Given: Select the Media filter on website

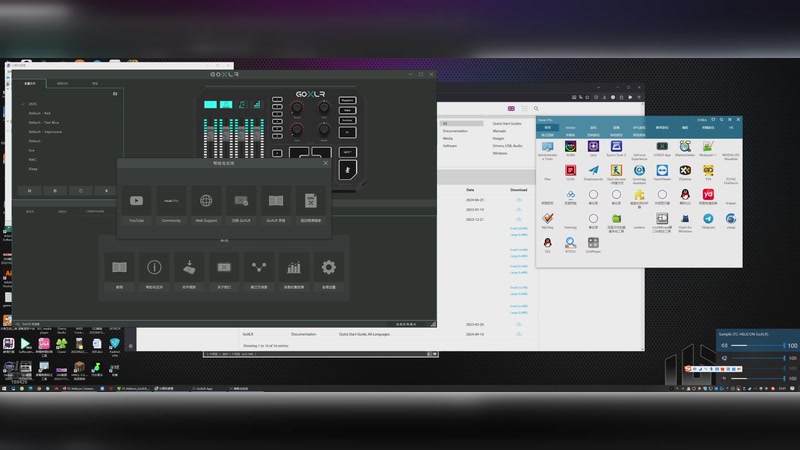Looking at the screenshot, I should coord(448,138).
